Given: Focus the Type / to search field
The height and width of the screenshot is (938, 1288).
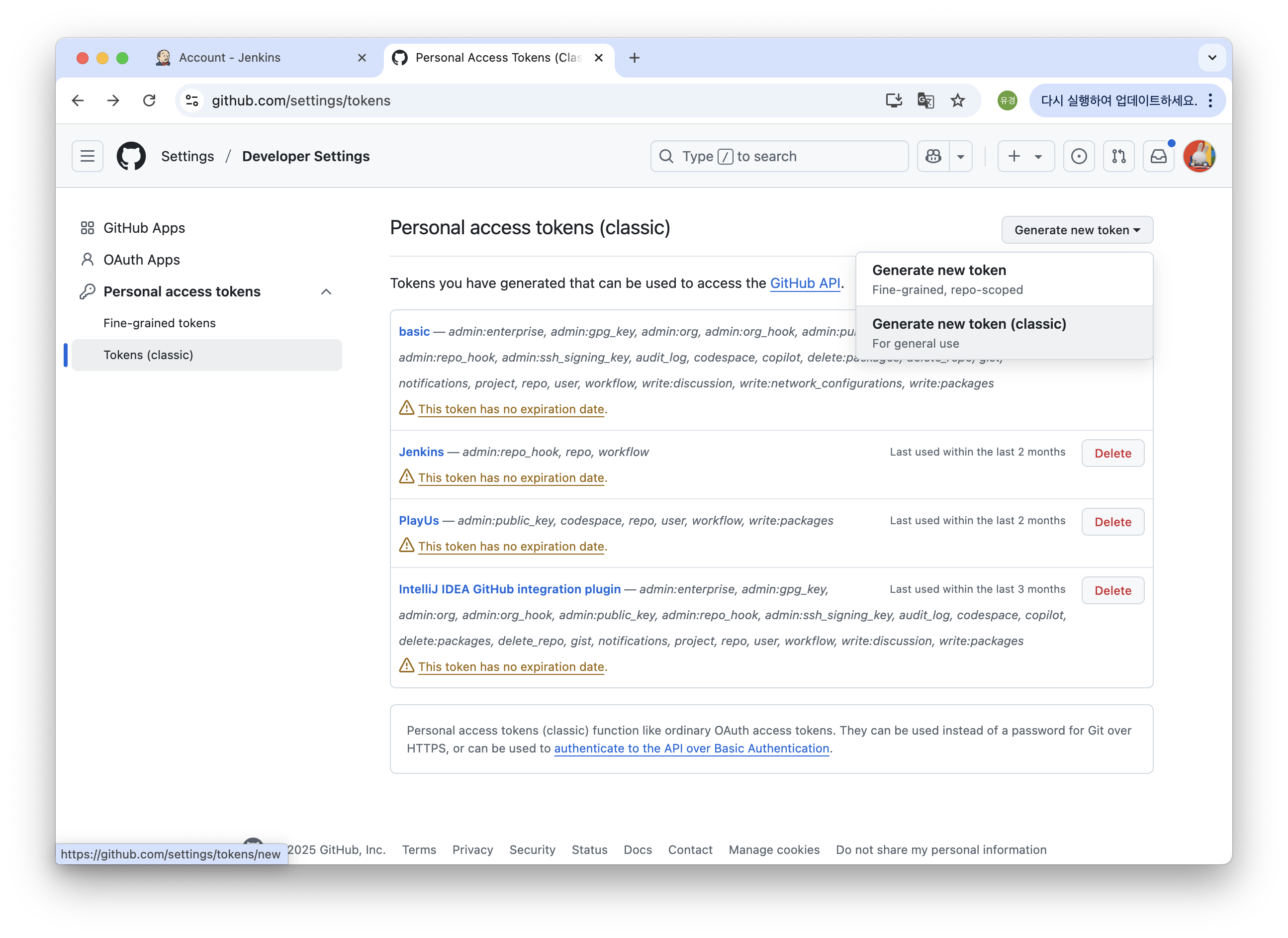Looking at the screenshot, I should click(x=779, y=156).
